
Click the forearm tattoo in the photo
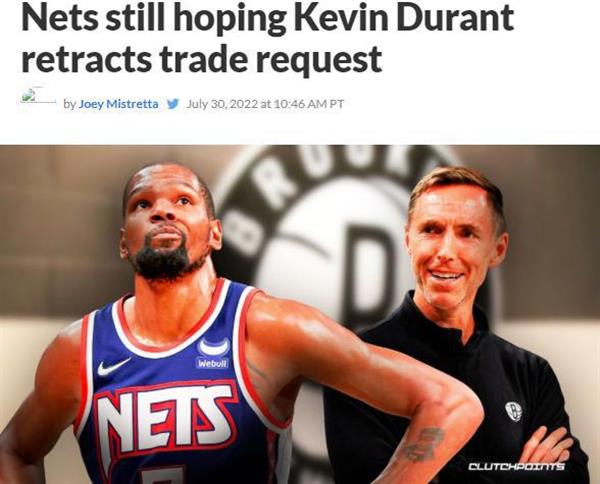point(423,444)
